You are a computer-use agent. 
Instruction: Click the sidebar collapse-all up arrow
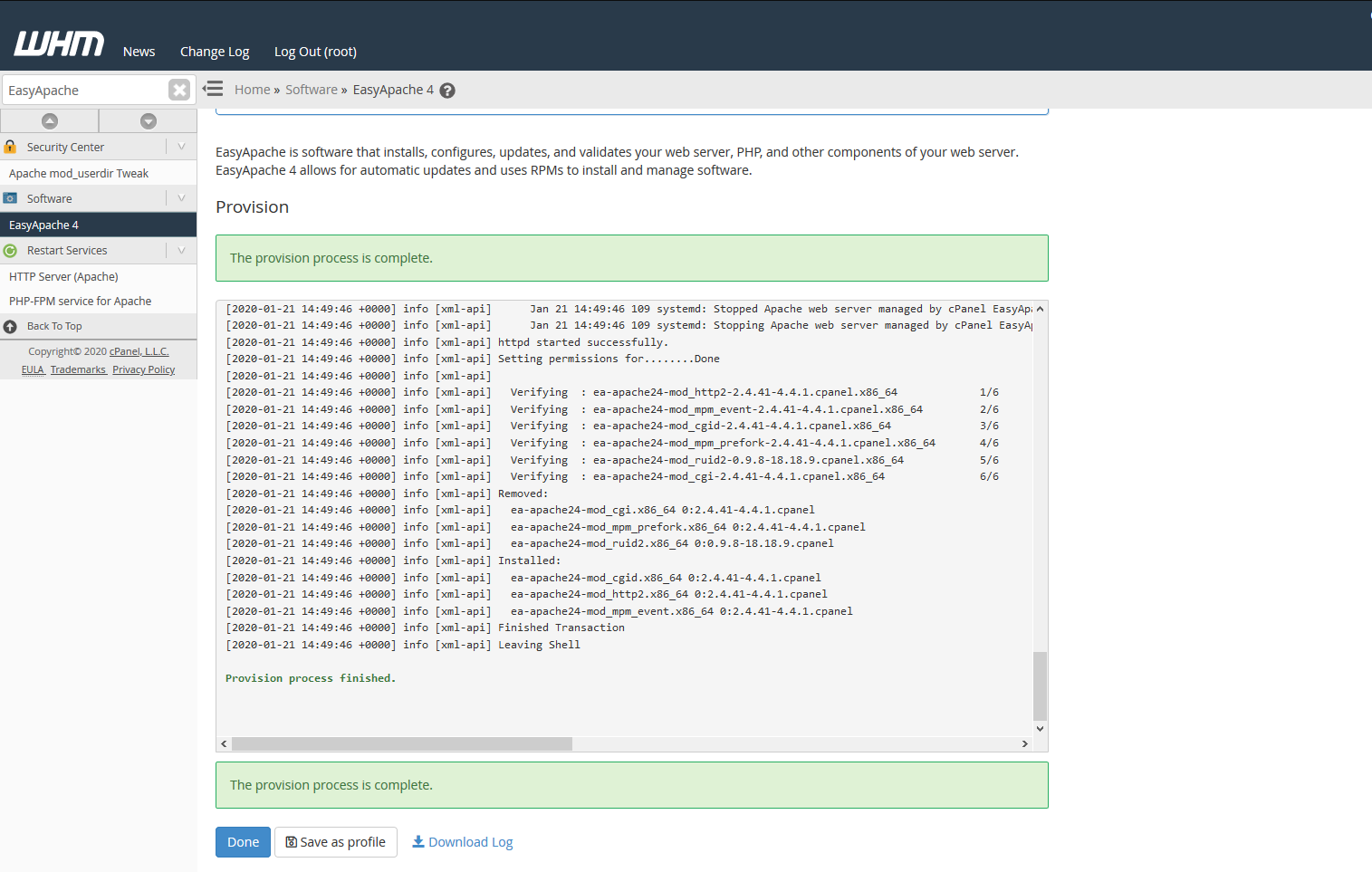50,120
